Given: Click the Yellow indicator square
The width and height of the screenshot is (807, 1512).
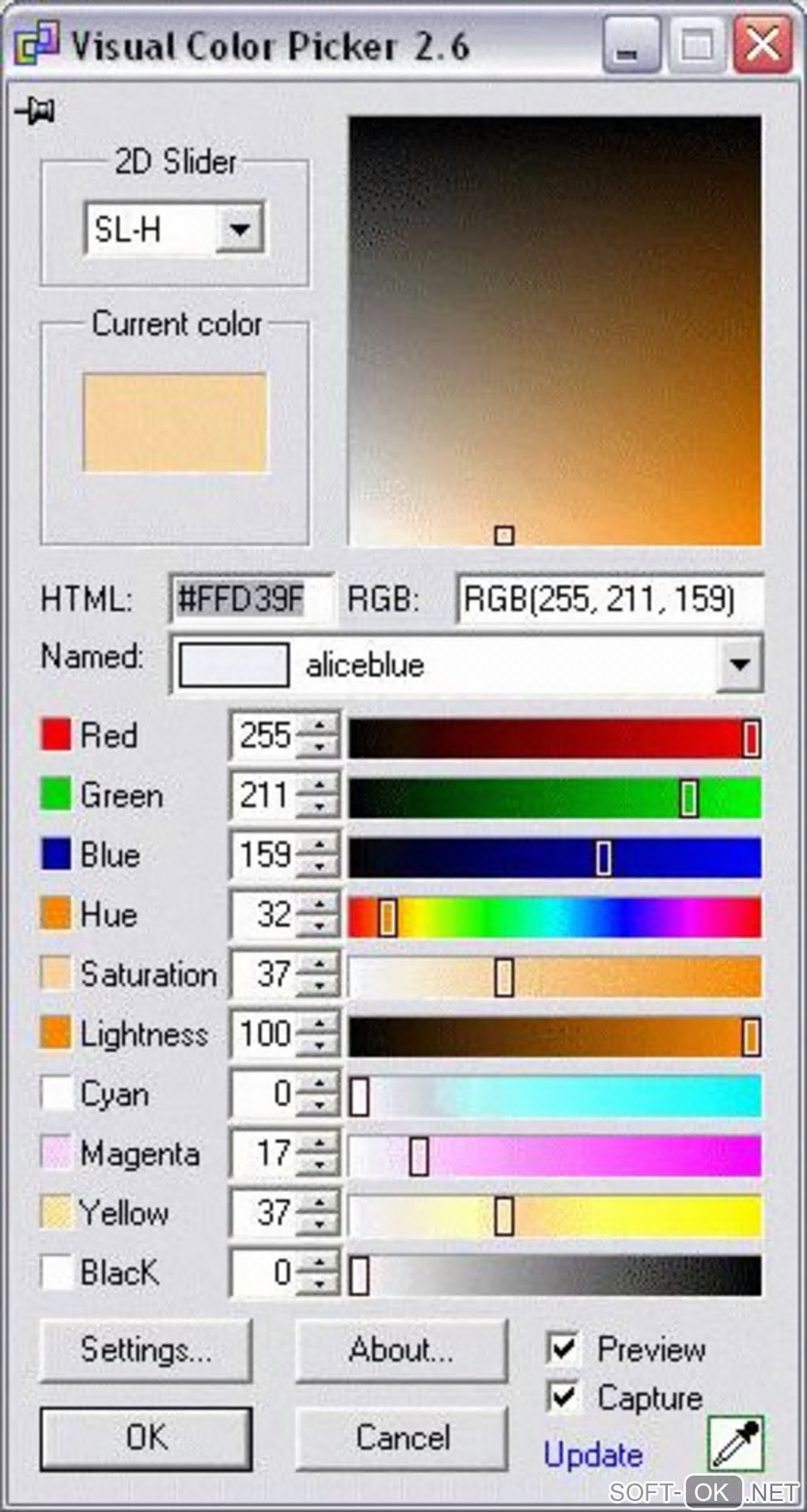Looking at the screenshot, I should click(55, 1213).
